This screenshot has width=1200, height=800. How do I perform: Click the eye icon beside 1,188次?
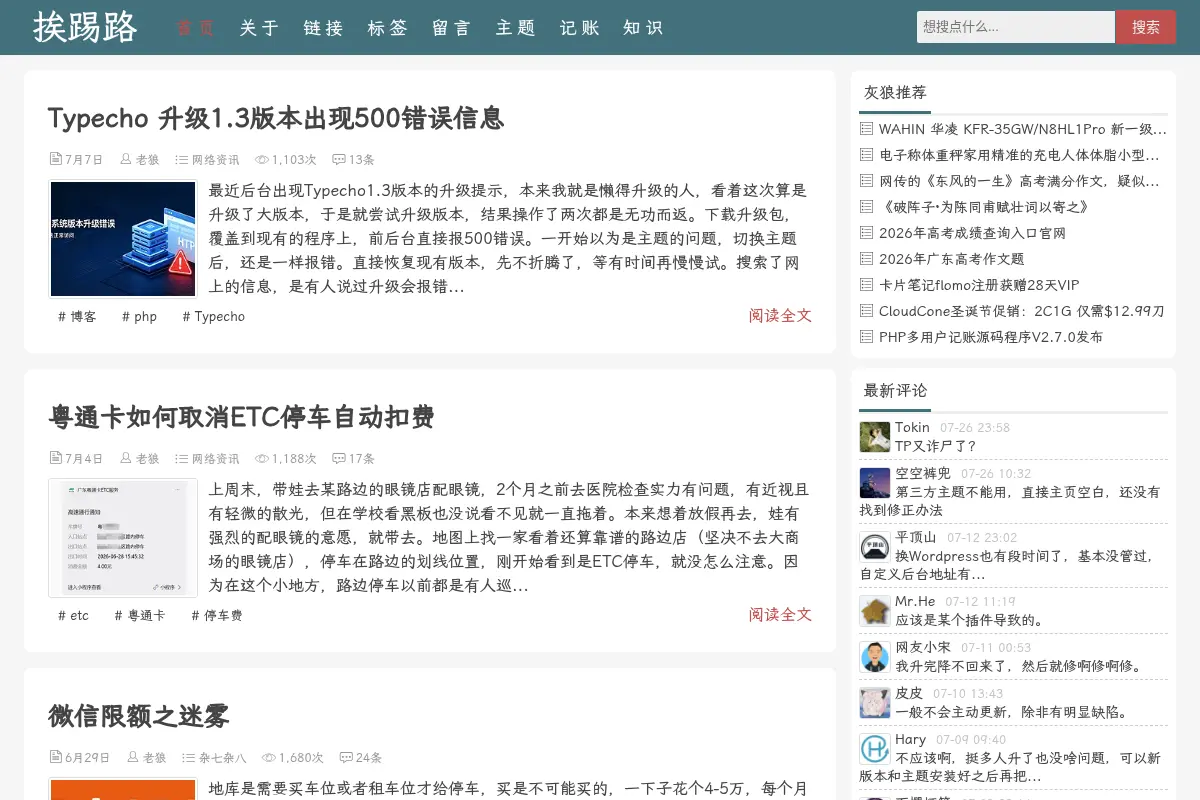(262, 458)
